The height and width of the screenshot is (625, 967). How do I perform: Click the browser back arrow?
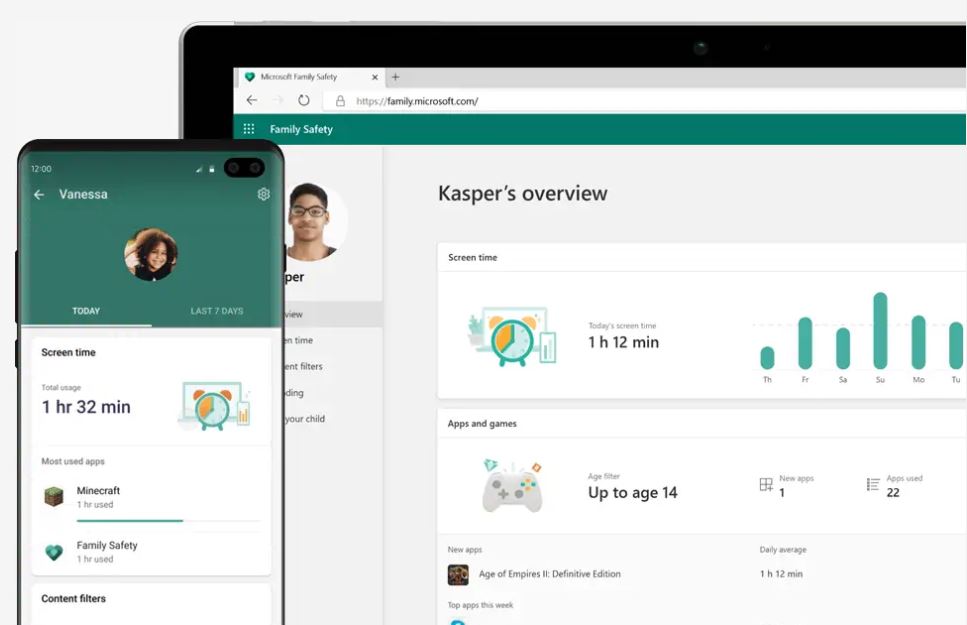pyautogui.click(x=252, y=101)
